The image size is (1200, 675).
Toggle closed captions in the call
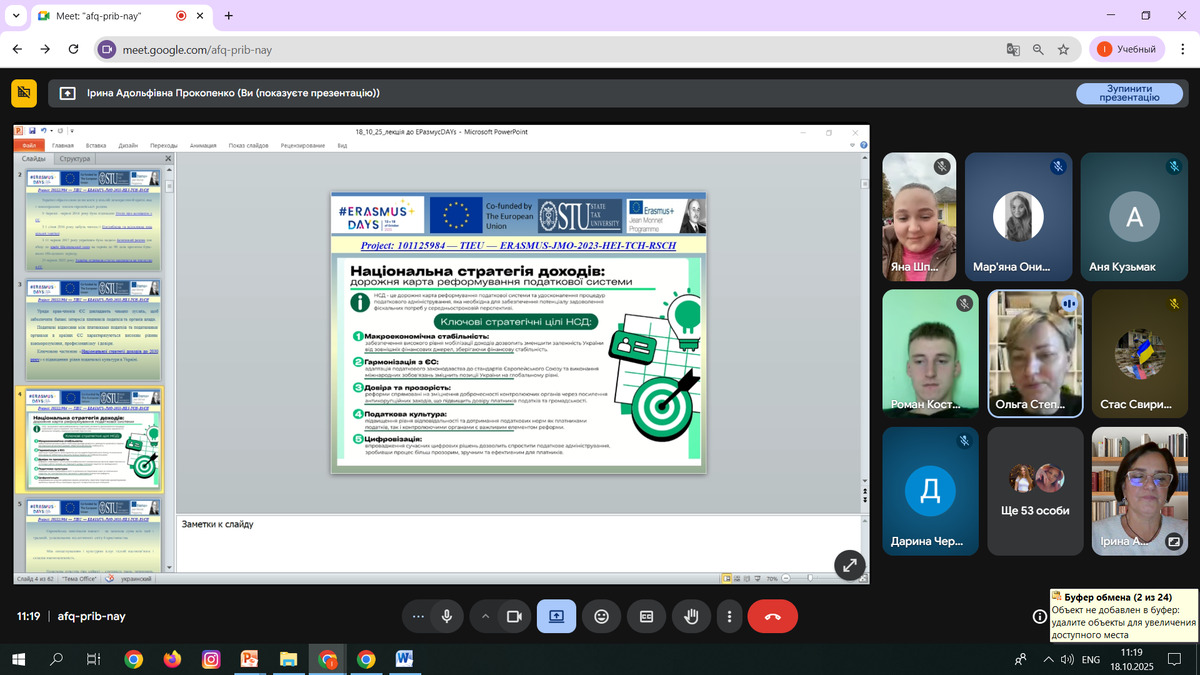646,617
